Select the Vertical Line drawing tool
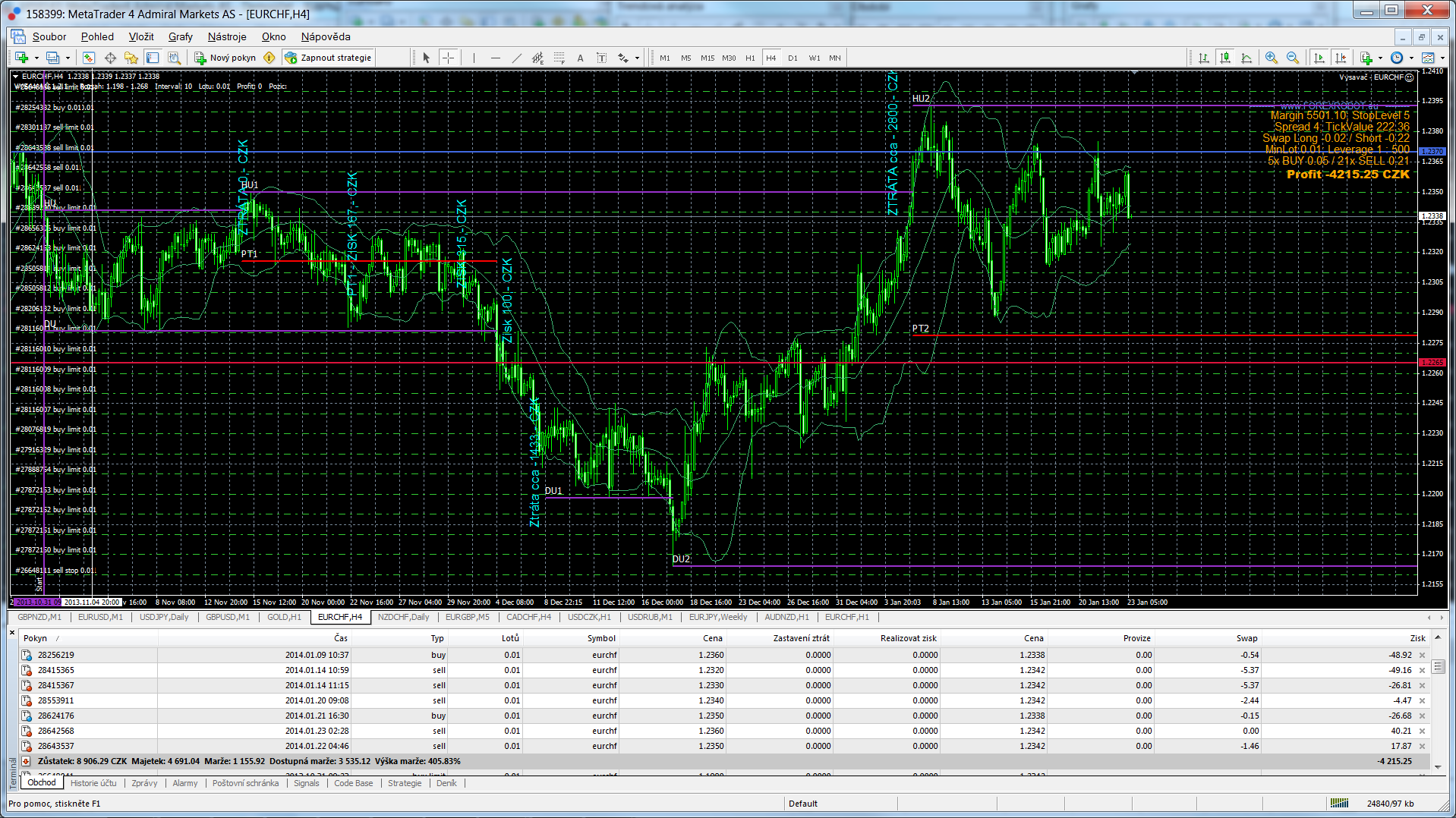The image size is (1456, 818). pyautogui.click(x=474, y=58)
